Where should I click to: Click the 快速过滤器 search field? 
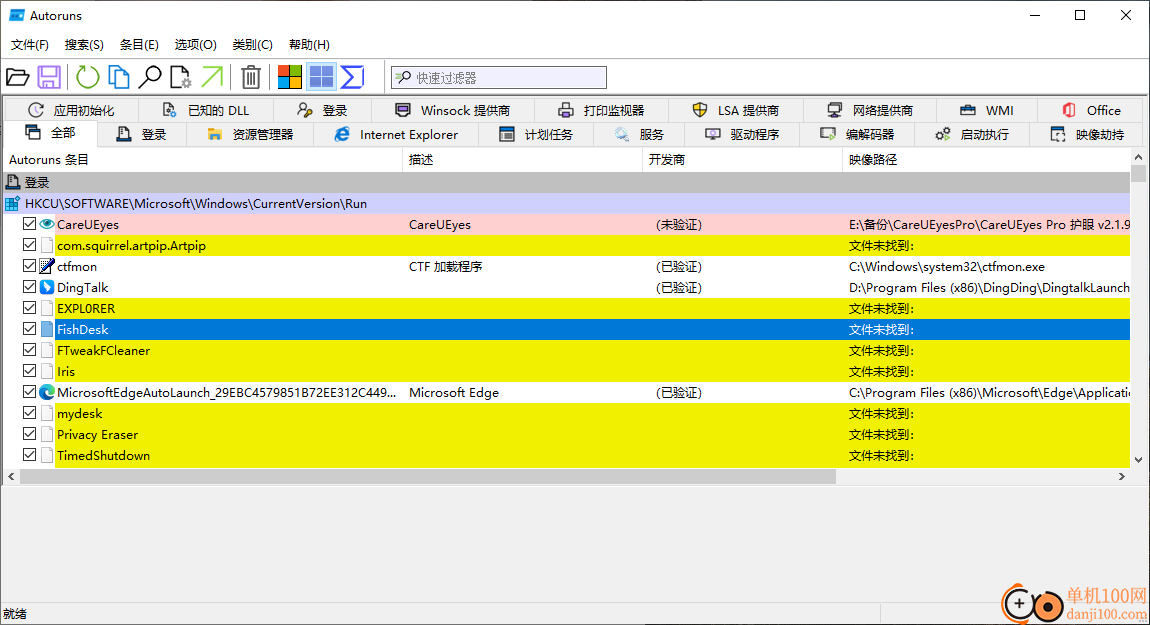(499, 78)
